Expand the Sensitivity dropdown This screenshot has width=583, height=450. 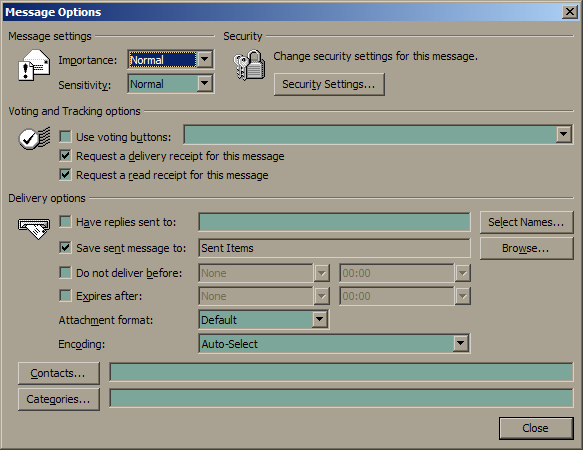point(205,84)
